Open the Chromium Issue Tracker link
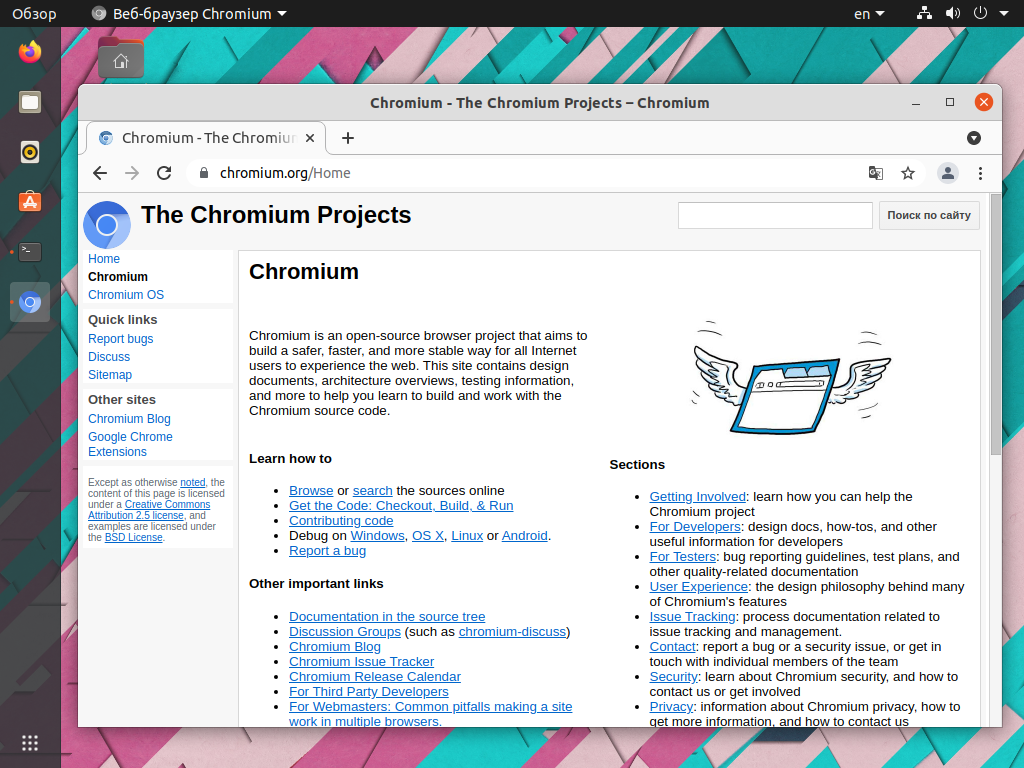The width and height of the screenshot is (1024, 768). point(361,662)
